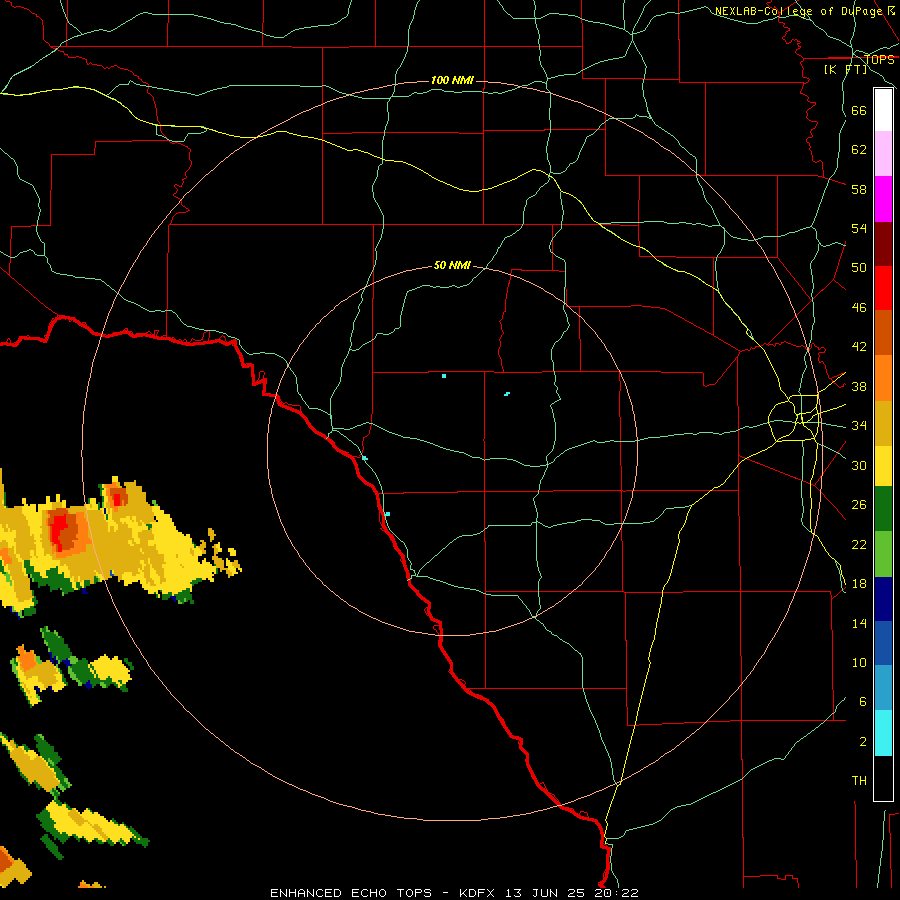Viewport: 900px width, 900px height.
Task: Click the orange 38-42 kft legend swatch
Action: click(x=883, y=378)
